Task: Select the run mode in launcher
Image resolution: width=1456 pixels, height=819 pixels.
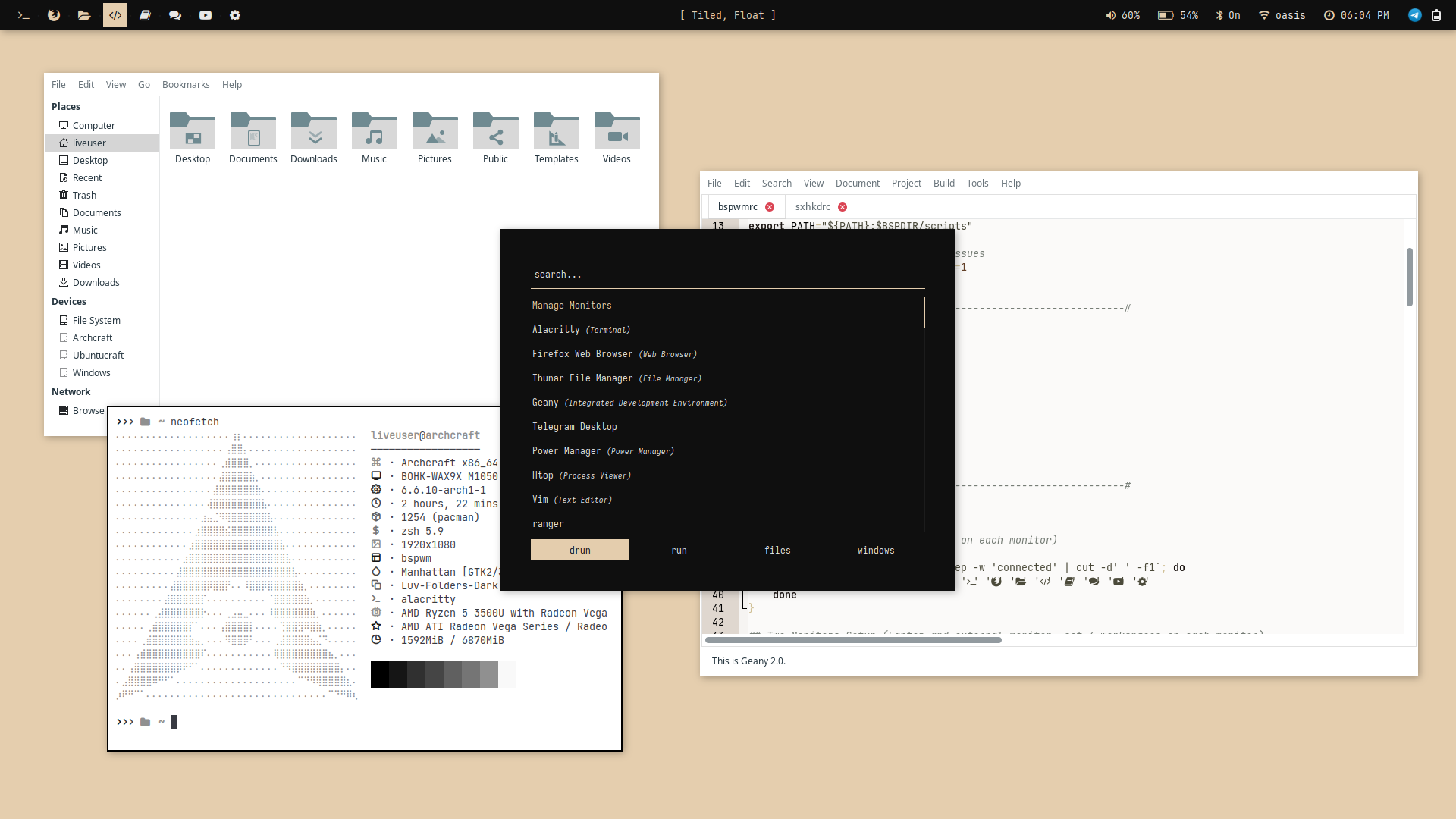Action: (679, 551)
